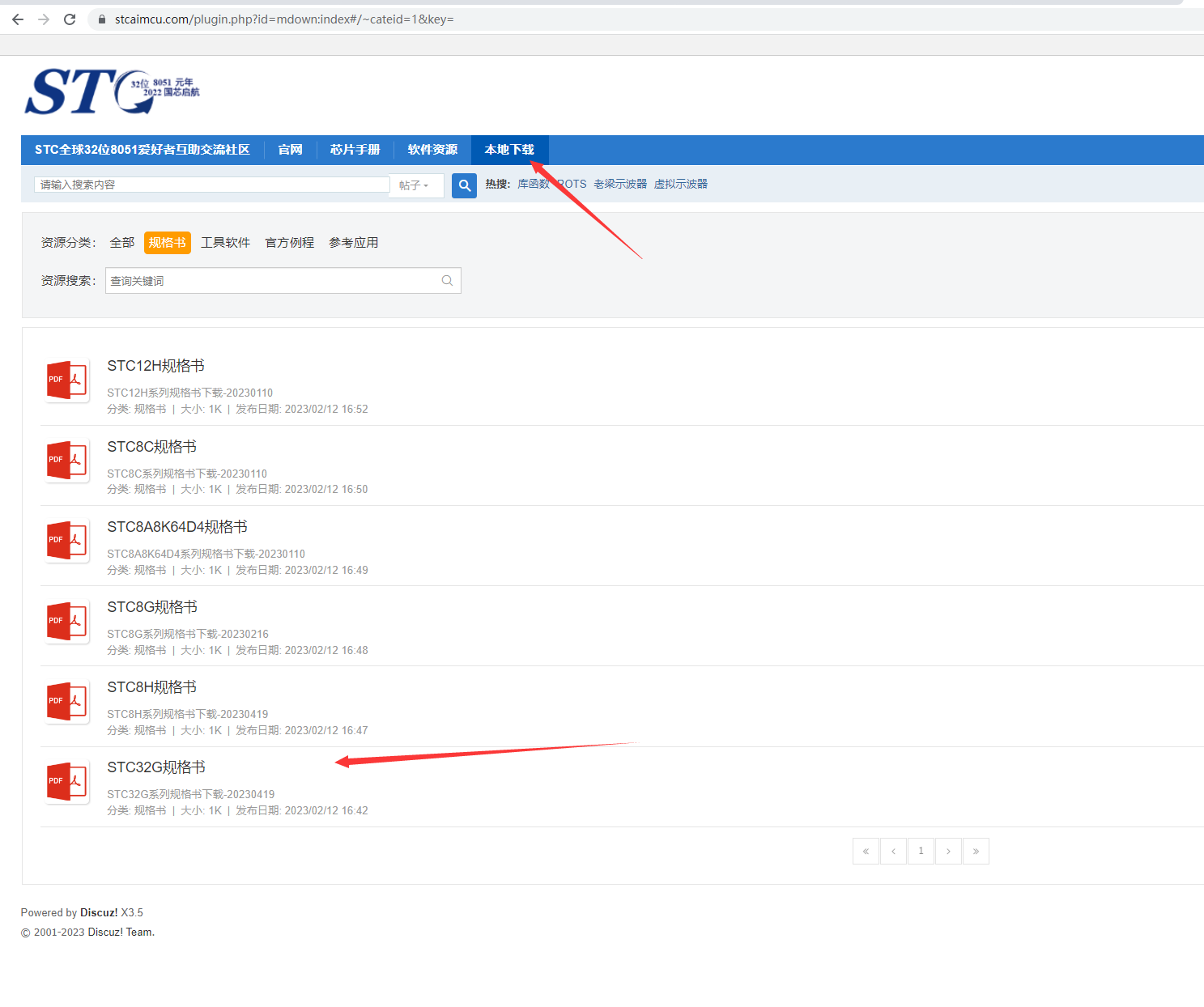The image size is (1204, 1007).
Task: Select the 工具软件 category filter
Action: (226, 243)
